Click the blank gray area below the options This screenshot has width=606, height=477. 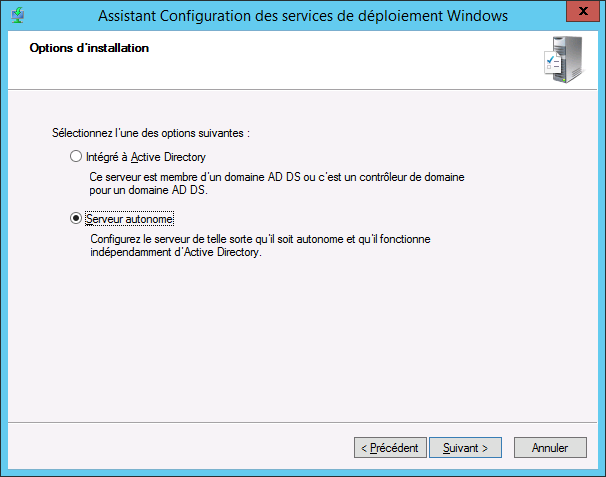300,340
